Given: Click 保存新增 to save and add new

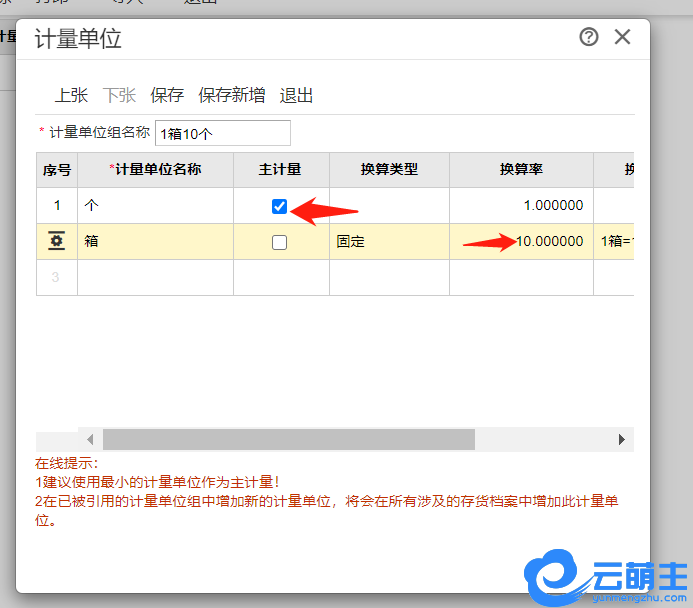Looking at the screenshot, I should click(x=232, y=95).
